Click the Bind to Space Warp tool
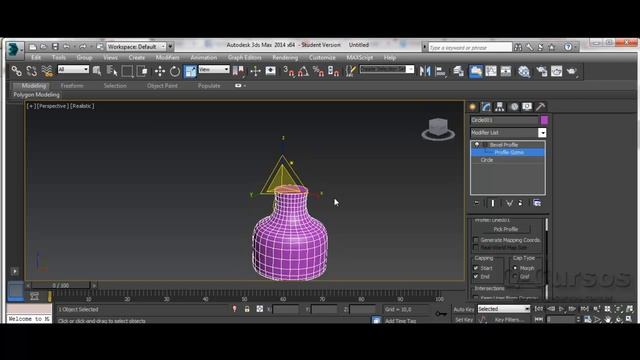 [x=47, y=71]
